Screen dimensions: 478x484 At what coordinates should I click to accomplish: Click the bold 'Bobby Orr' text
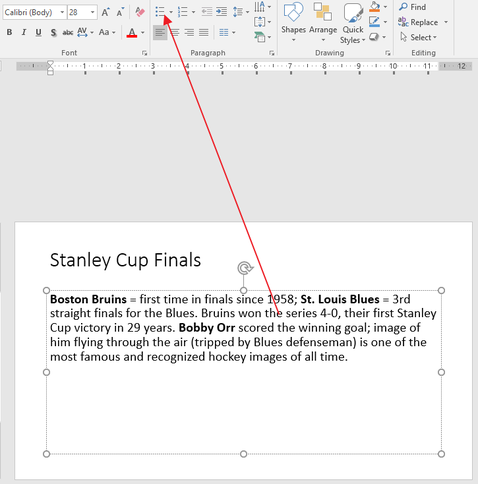point(207,328)
